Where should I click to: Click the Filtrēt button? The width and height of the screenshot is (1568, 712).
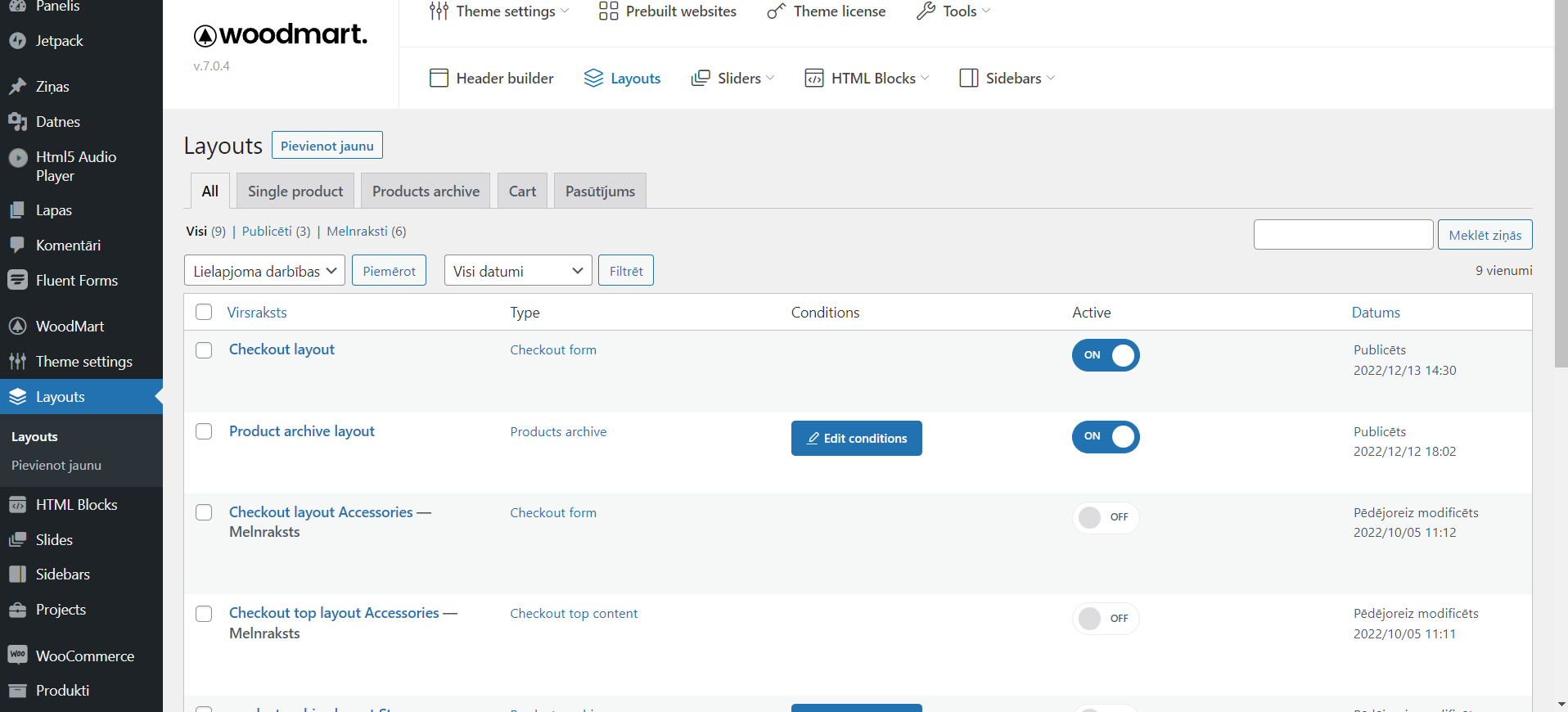point(626,271)
